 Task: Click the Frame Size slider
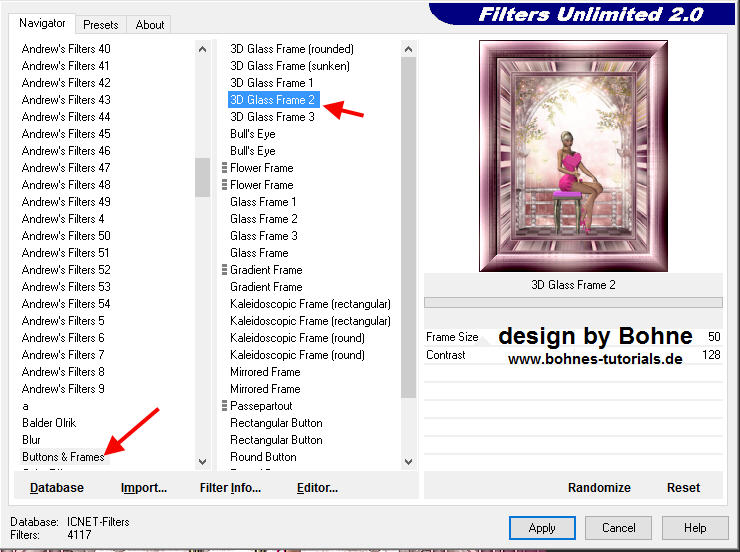pos(573,337)
